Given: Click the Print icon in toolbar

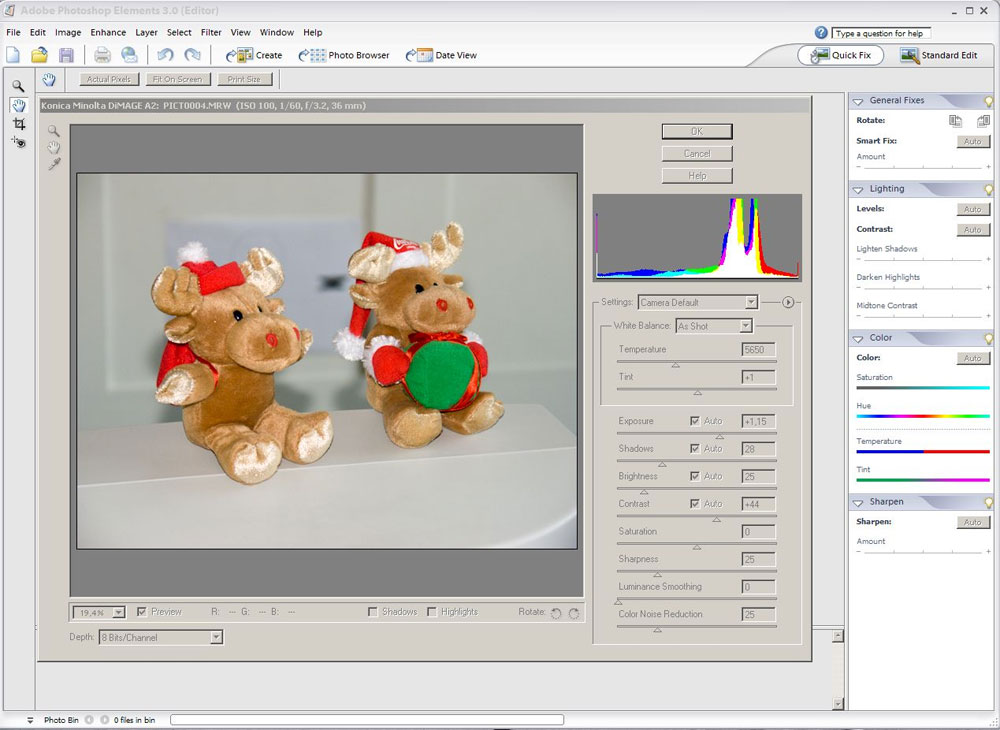Looking at the screenshot, I should 102,55.
